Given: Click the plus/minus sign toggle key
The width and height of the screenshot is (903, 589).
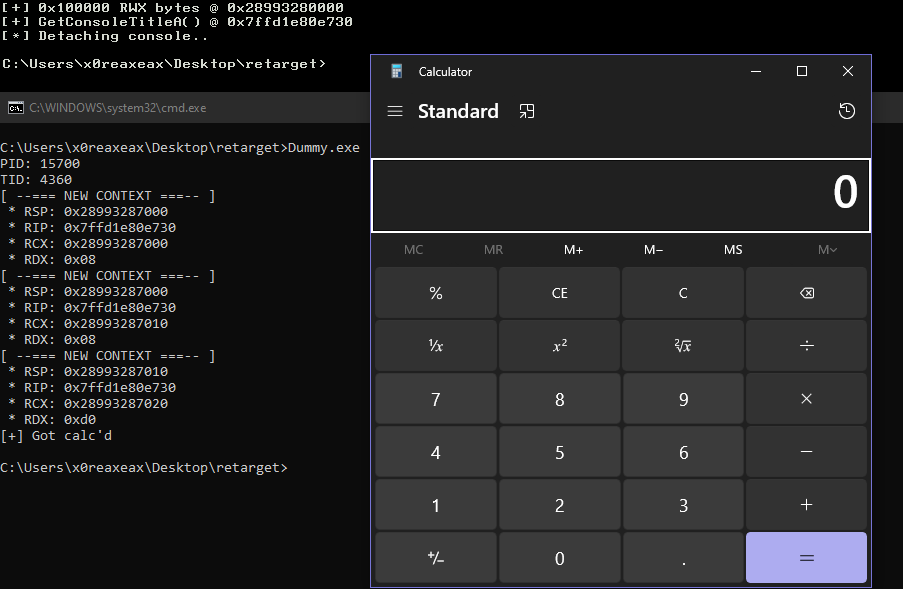Looking at the screenshot, I should pos(436,558).
